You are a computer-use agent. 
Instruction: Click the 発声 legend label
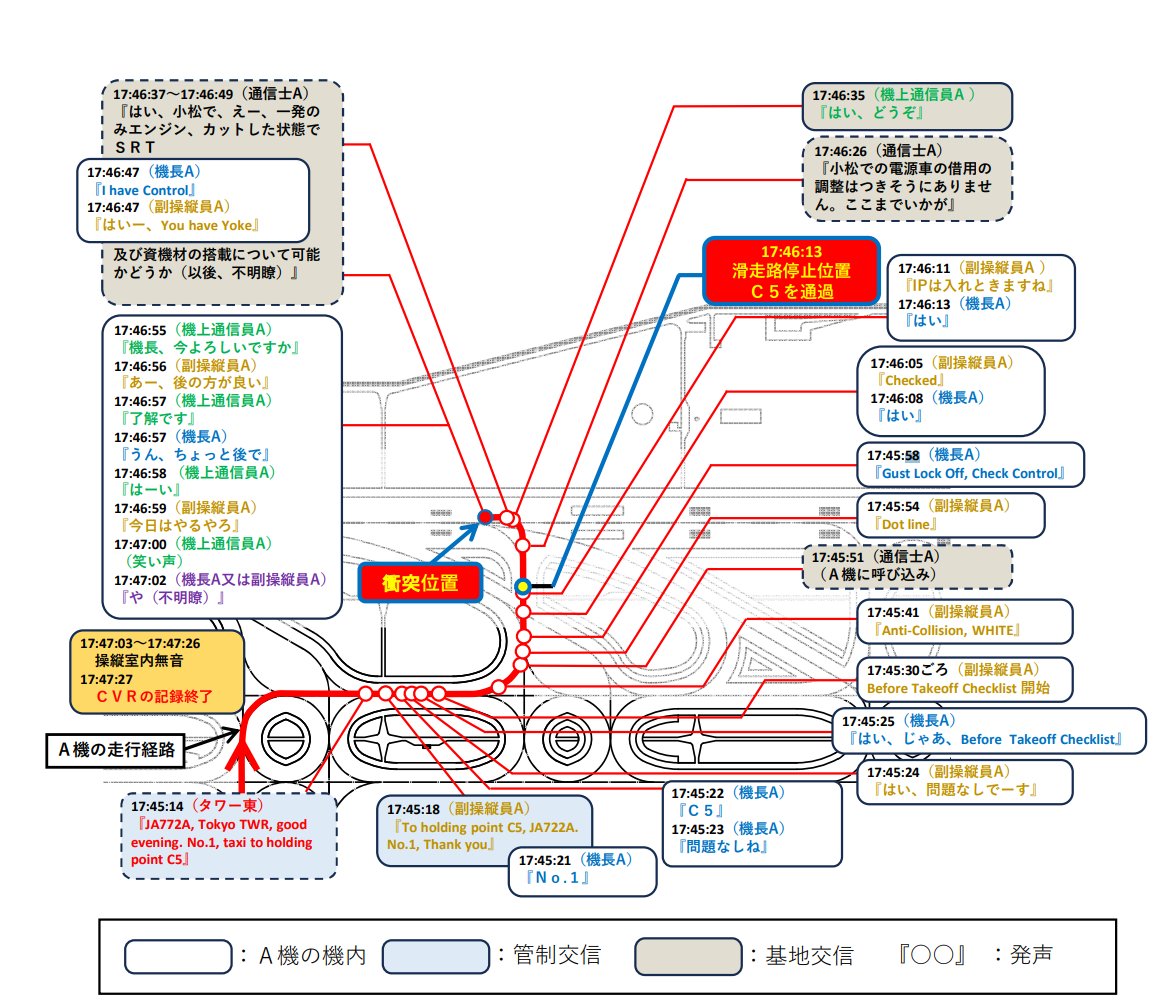click(x=1031, y=955)
